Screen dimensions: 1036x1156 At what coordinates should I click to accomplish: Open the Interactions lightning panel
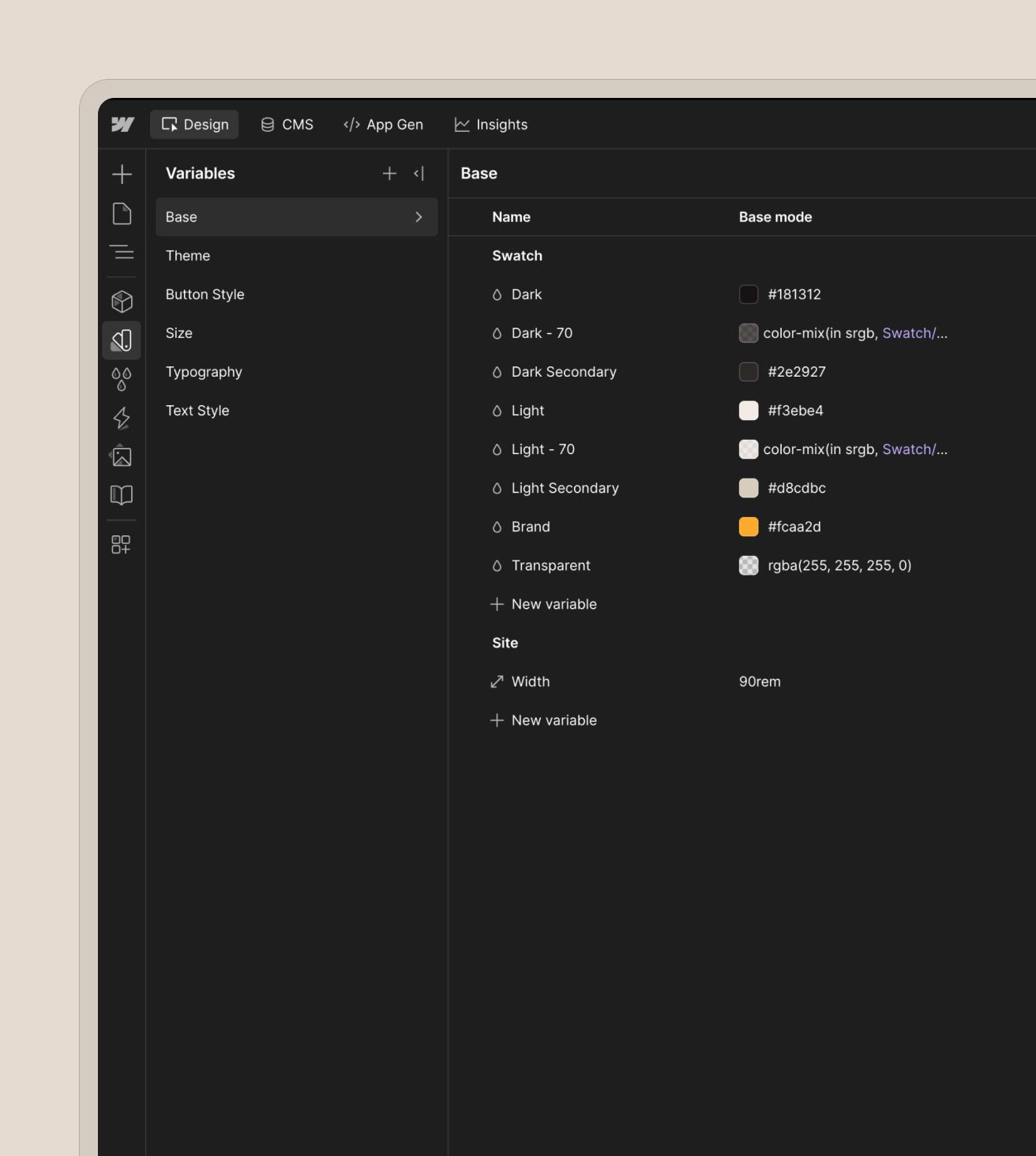122,418
